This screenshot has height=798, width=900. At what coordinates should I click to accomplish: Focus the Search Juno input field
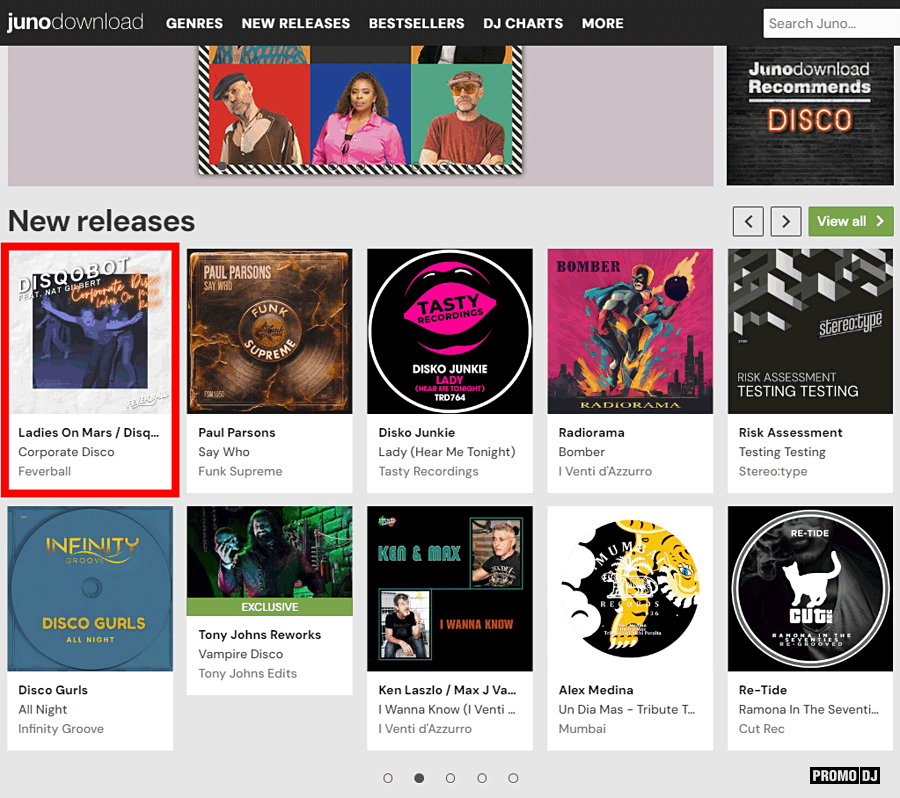831,24
